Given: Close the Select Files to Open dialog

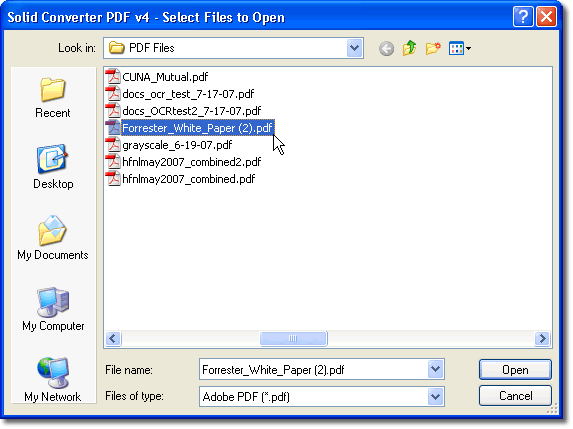Looking at the screenshot, I should point(546,17).
